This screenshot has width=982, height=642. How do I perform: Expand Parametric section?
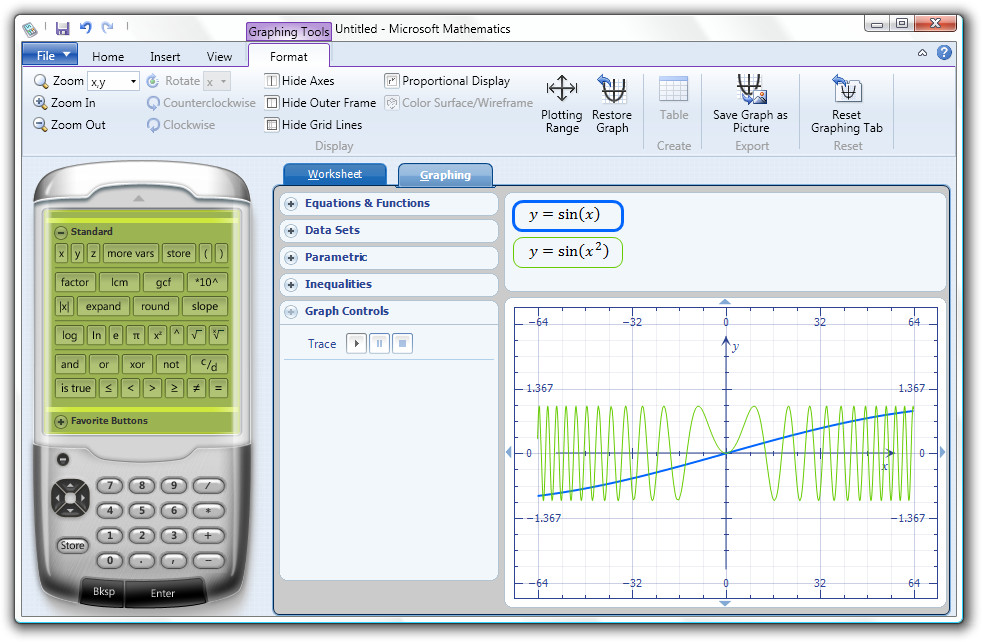(x=291, y=257)
